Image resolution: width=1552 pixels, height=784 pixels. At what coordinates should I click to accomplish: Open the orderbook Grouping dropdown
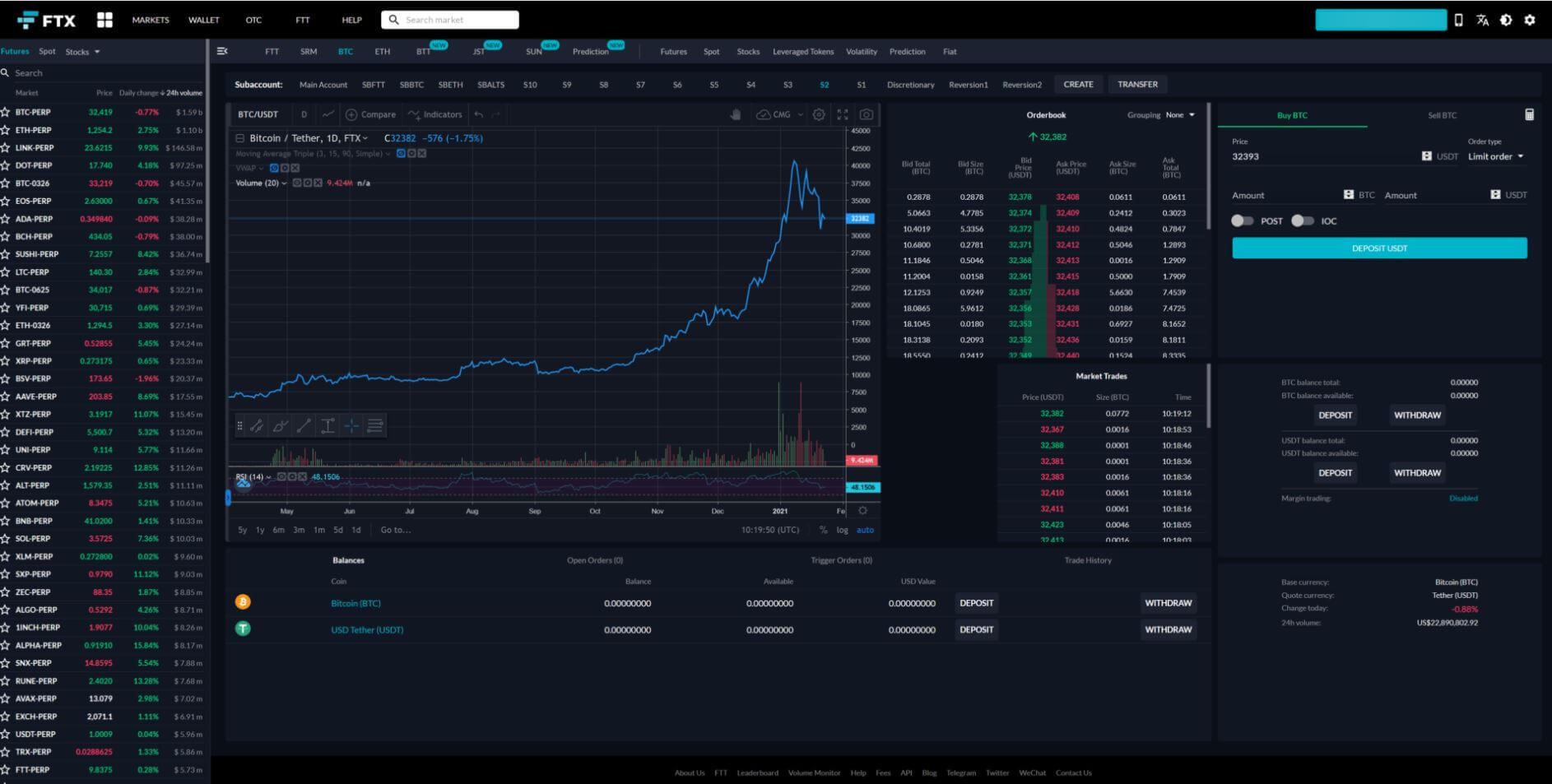pyautogui.click(x=1180, y=115)
